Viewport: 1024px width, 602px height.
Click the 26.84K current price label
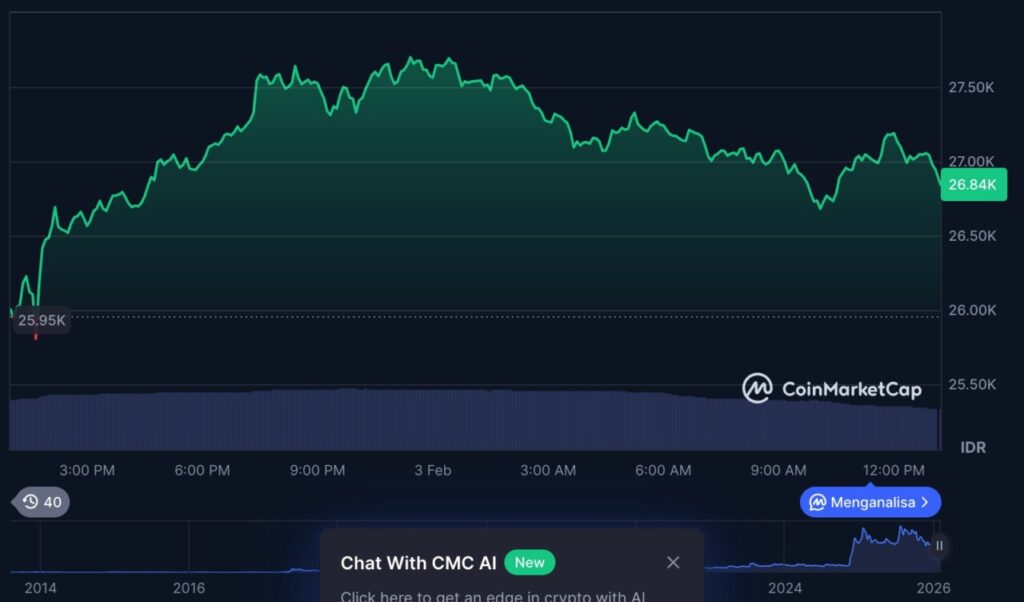pos(973,184)
